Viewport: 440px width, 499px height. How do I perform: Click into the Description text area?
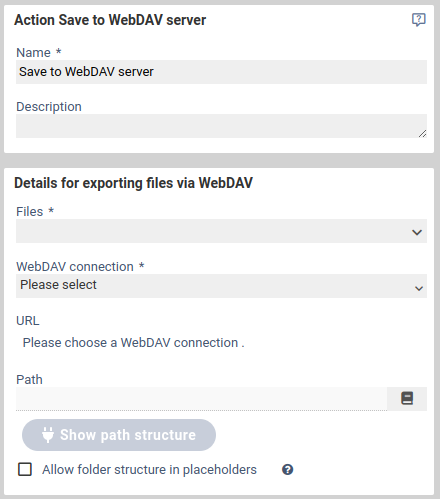tap(221, 126)
